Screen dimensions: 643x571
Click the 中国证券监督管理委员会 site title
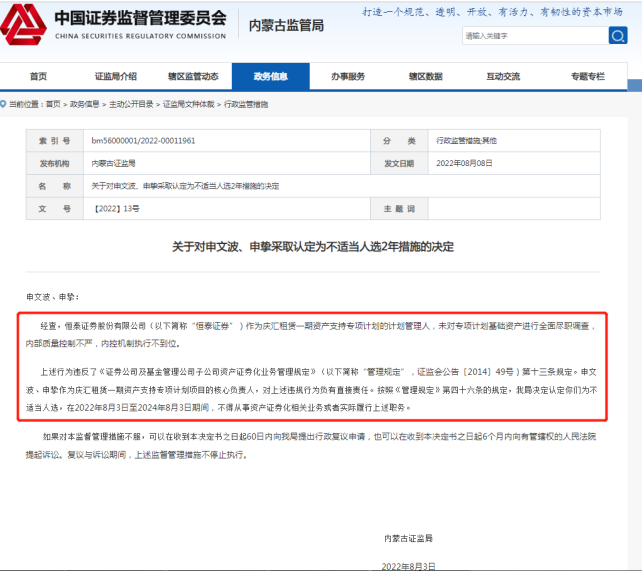coord(139,19)
